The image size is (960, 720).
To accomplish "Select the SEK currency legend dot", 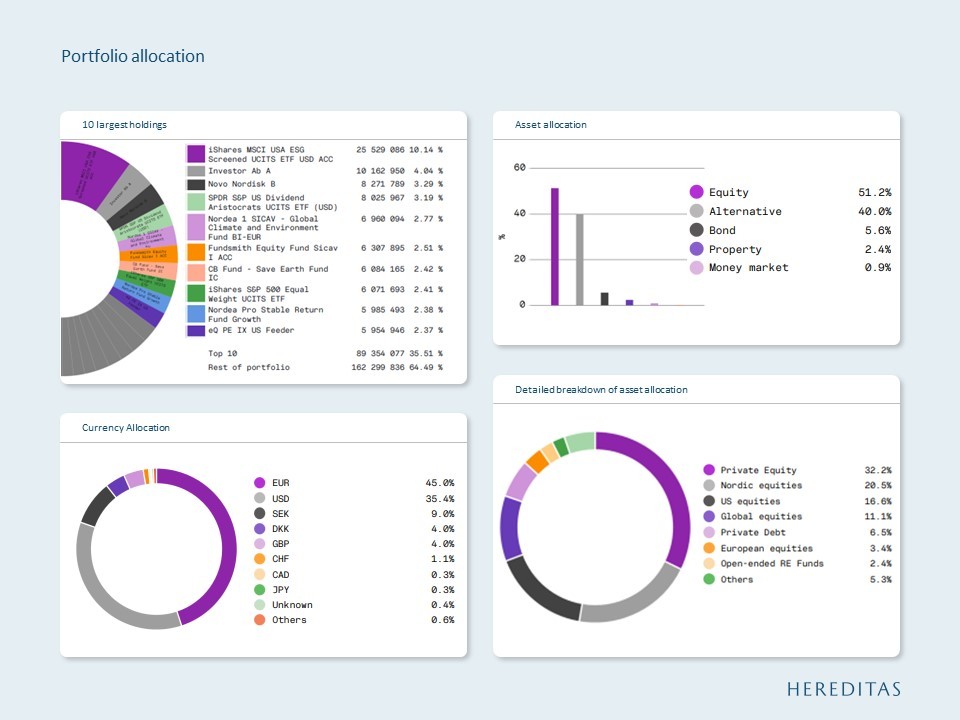I will (x=260, y=514).
